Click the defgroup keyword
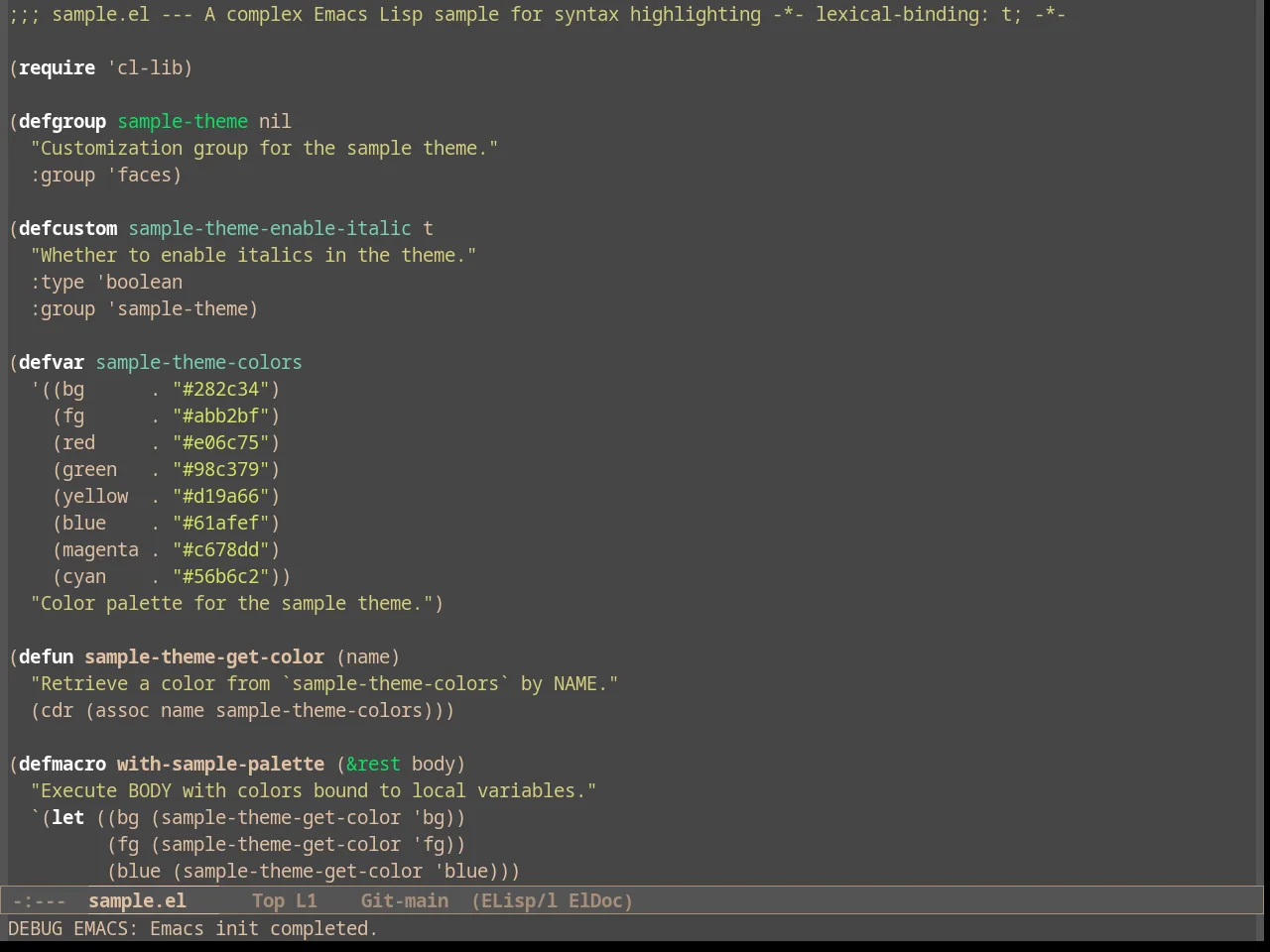Viewport: 1270px width, 952px height. point(63,121)
